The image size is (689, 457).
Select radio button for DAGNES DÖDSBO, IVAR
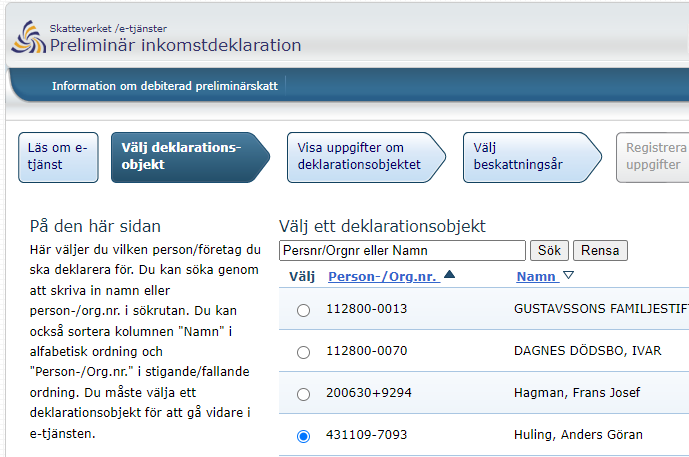303,352
